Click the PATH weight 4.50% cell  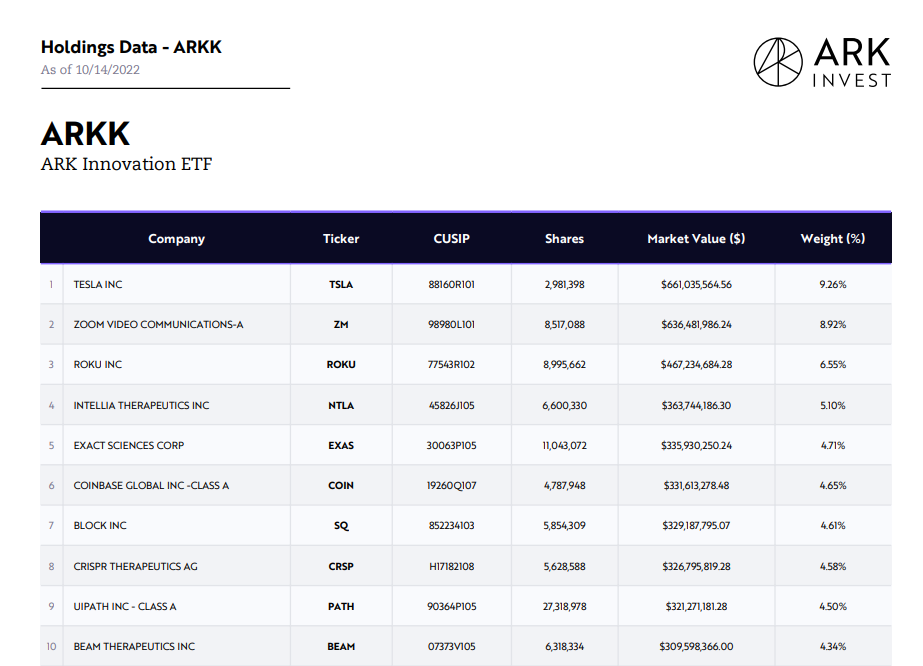pos(833,606)
